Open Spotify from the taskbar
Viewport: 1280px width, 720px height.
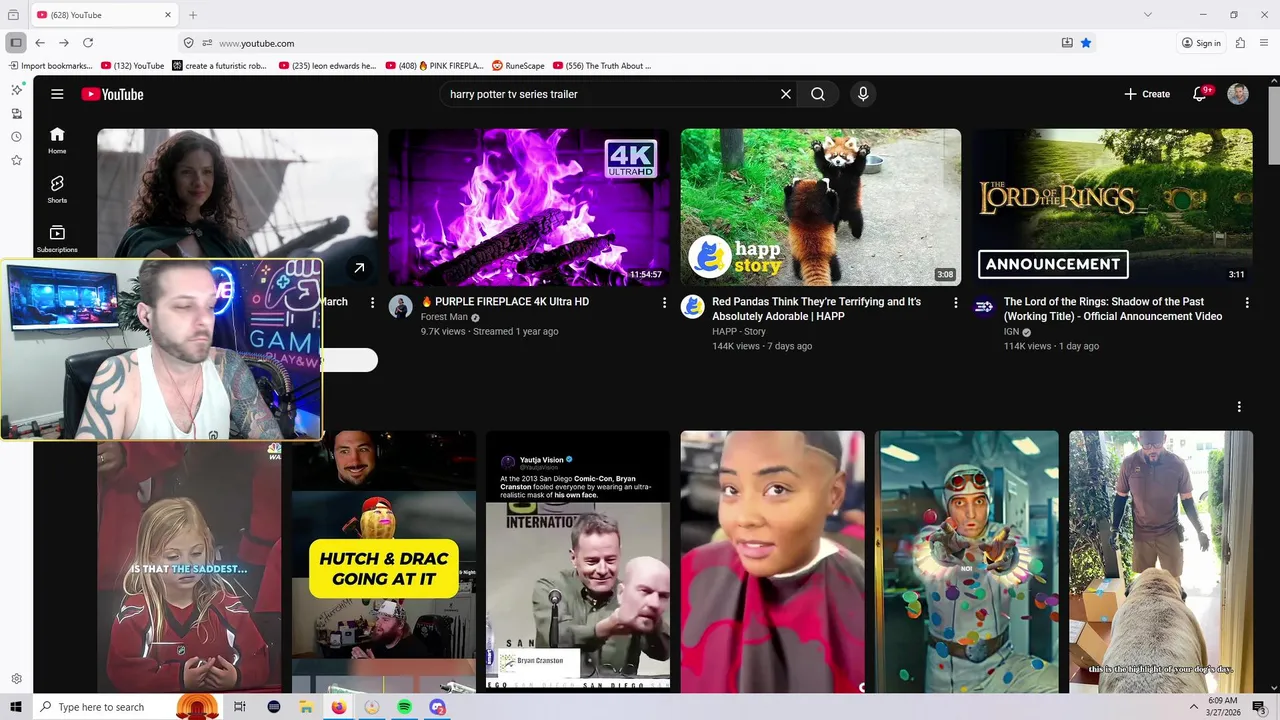point(404,707)
